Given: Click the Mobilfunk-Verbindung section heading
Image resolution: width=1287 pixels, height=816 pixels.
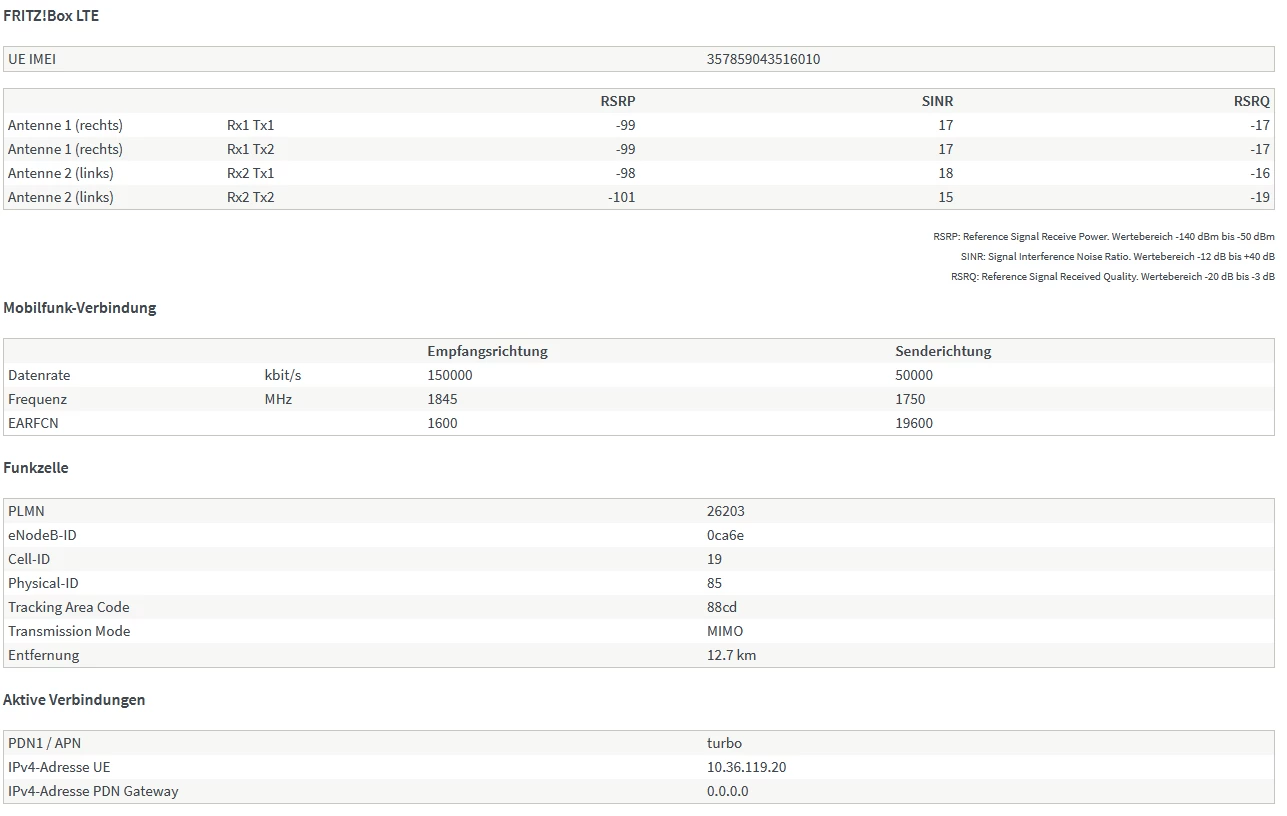Looking at the screenshot, I should (x=80, y=308).
